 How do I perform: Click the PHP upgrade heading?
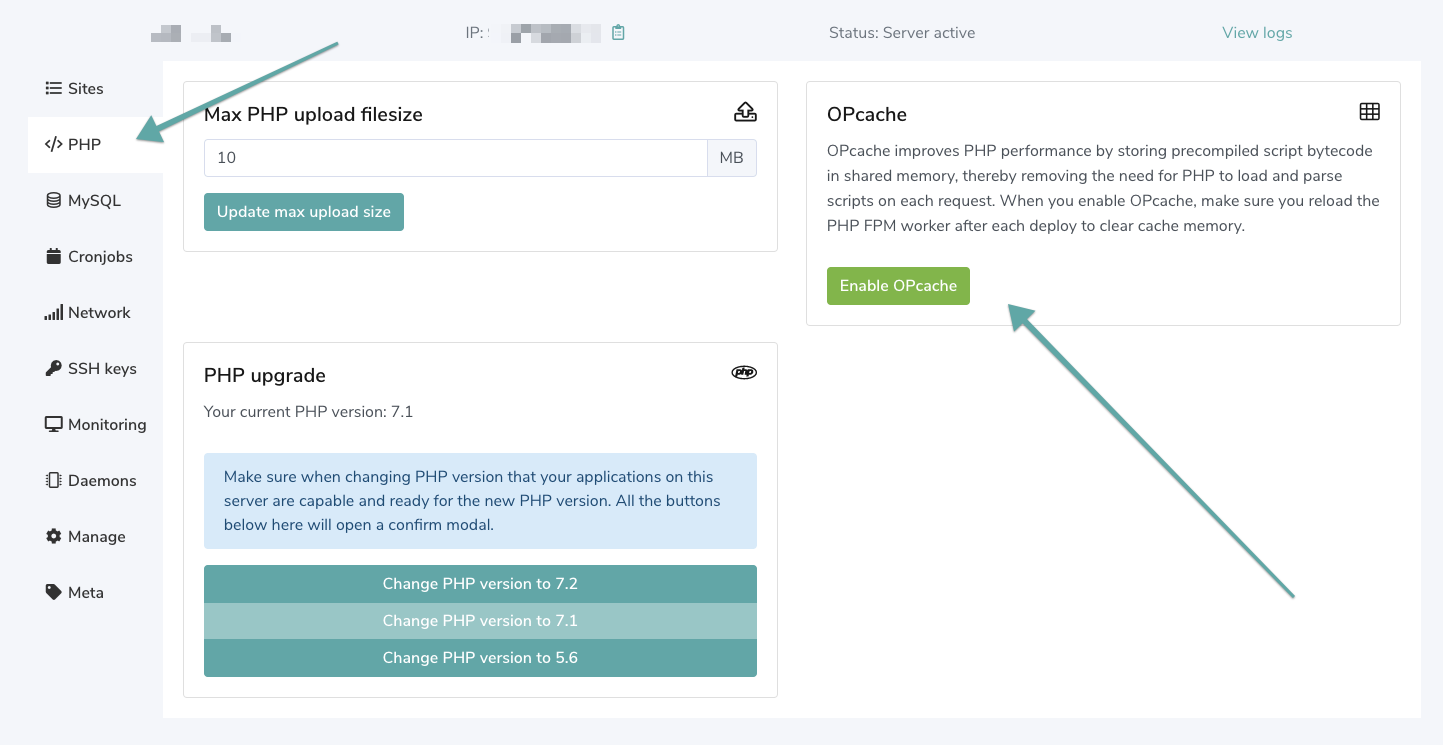[x=265, y=376]
